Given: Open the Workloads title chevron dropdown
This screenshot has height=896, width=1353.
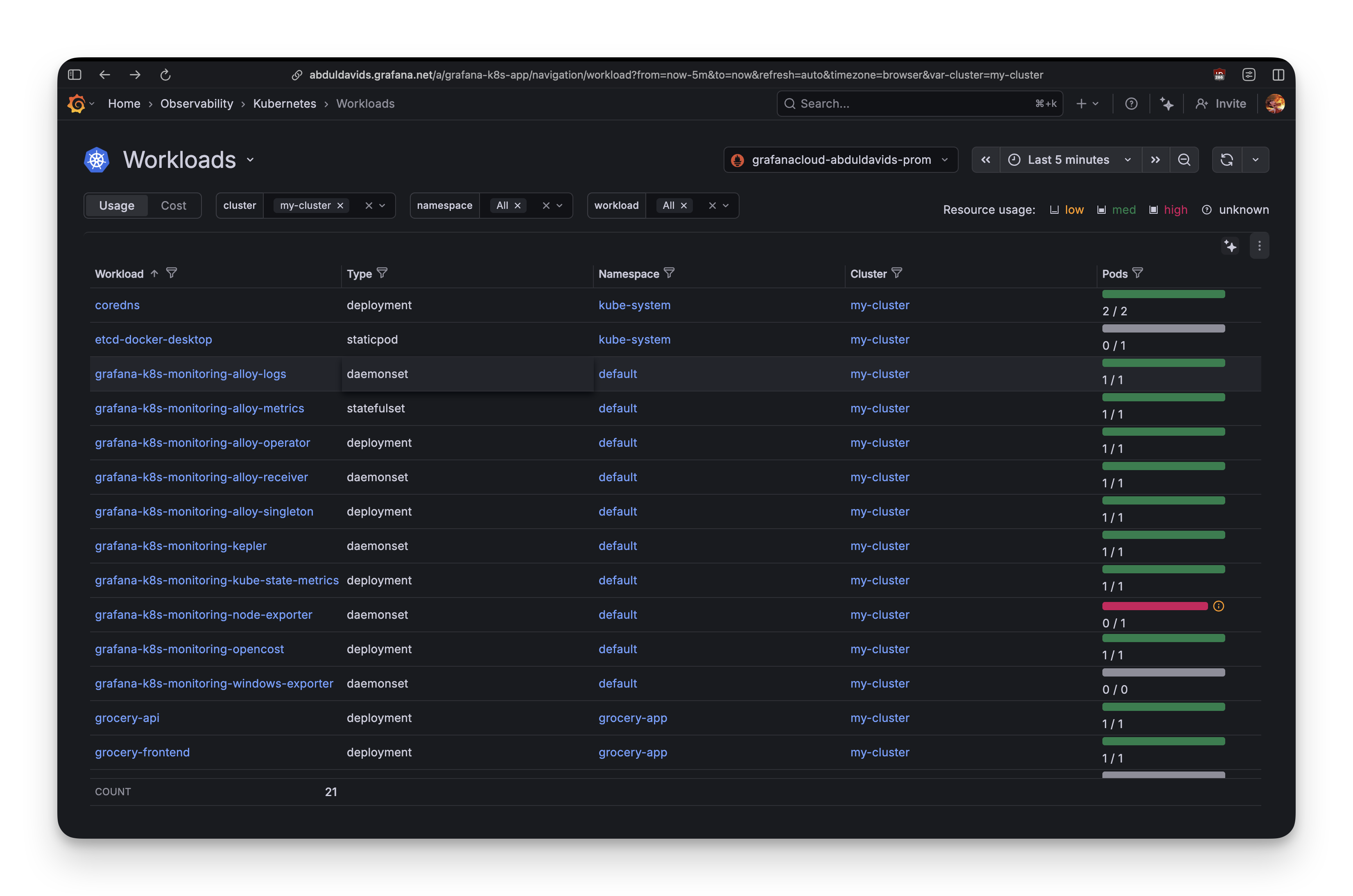Looking at the screenshot, I should coord(250,160).
